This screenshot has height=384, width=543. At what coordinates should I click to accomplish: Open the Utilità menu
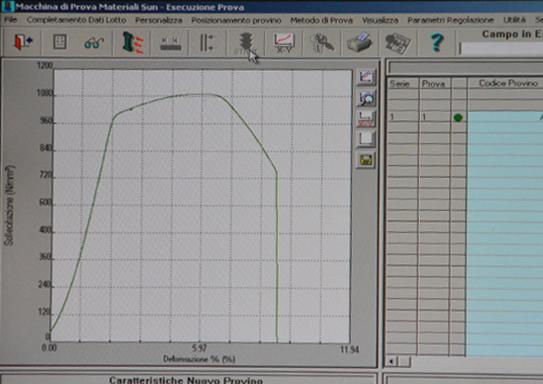click(x=515, y=20)
